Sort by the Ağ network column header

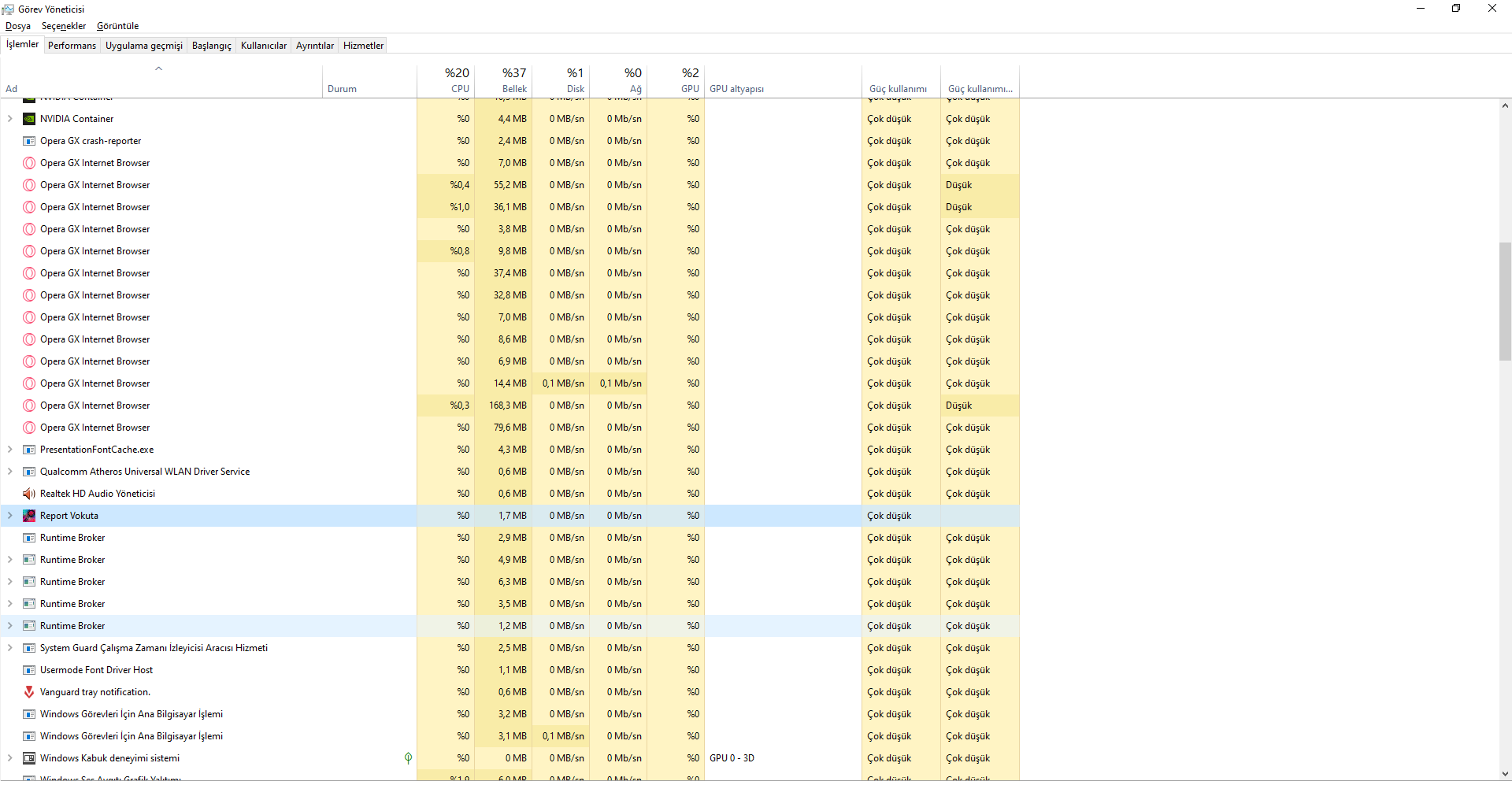point(618,81)
